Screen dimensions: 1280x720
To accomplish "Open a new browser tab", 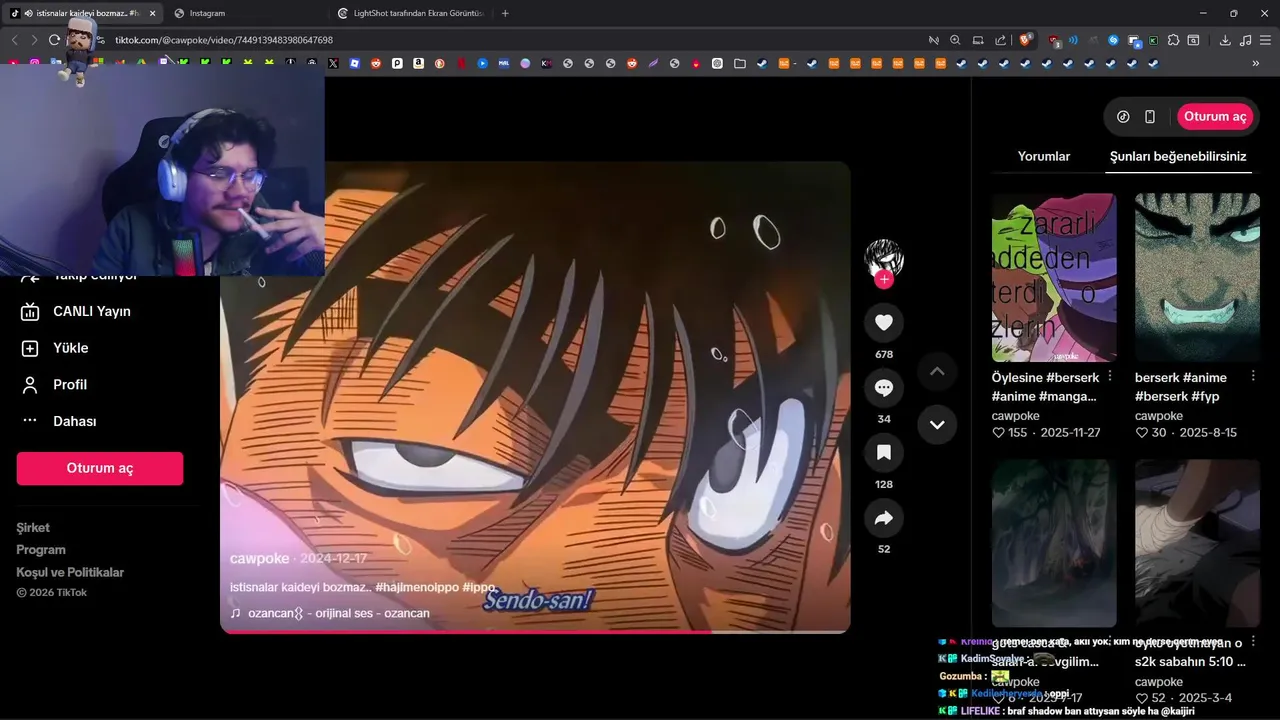I will pyautogui.click(x=505, y=13).
